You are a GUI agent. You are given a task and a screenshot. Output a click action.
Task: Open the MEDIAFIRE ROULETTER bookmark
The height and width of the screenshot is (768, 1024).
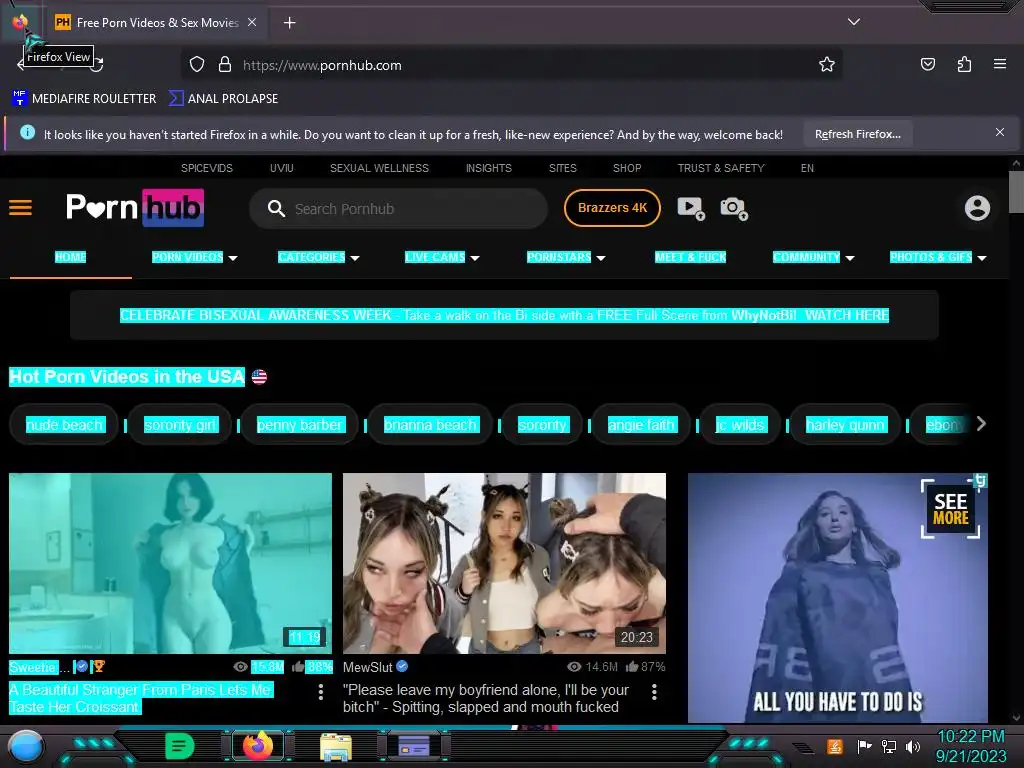tap(84, 99)
